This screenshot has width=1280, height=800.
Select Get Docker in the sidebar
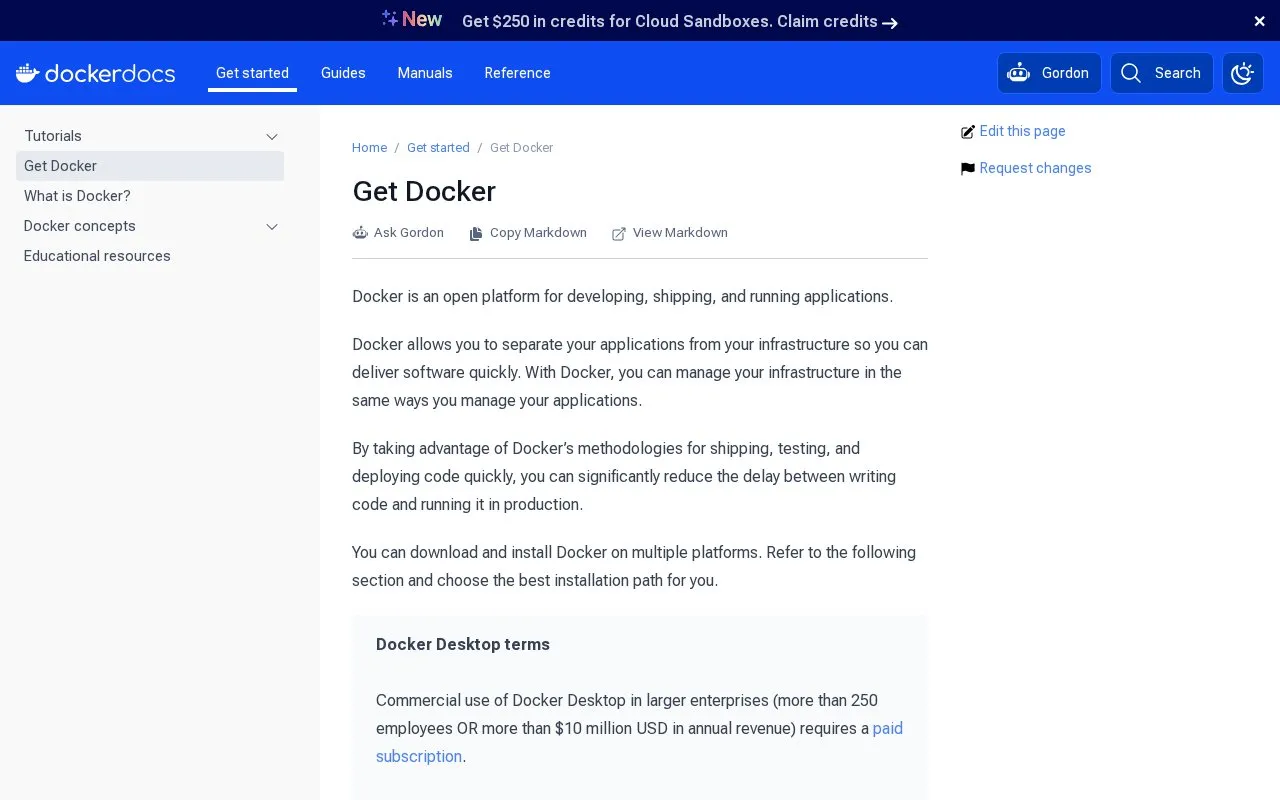click(150, 166)
